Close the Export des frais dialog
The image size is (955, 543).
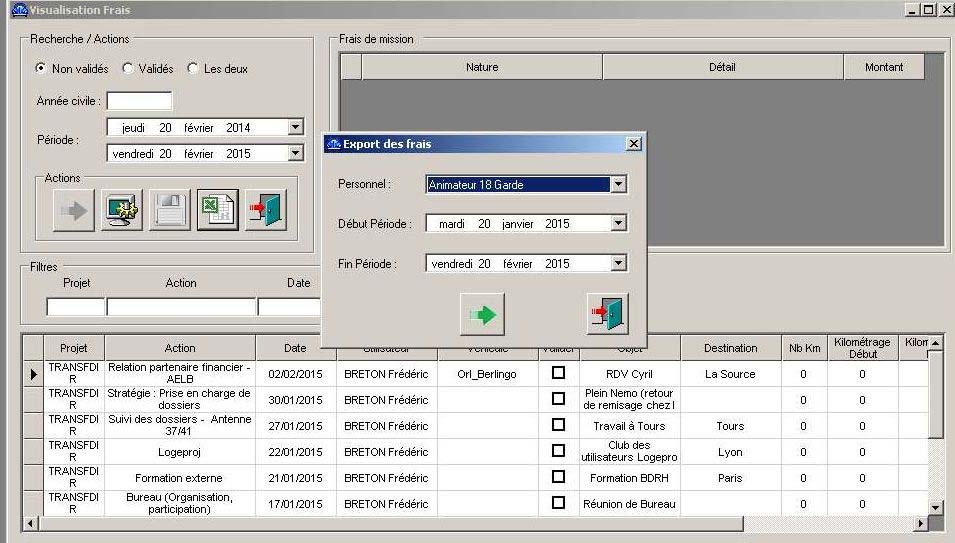pyautogui.click(x=633, y=144)
